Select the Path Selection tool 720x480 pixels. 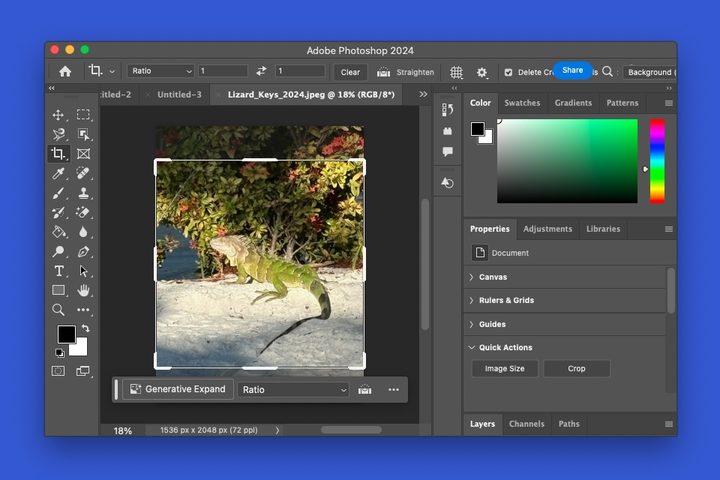[x=83, y=271]
